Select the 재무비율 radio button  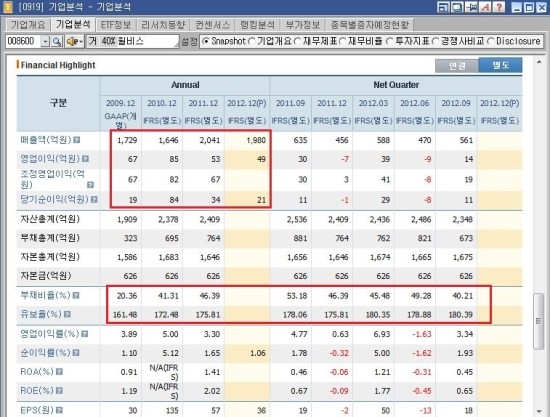(343, 41)
